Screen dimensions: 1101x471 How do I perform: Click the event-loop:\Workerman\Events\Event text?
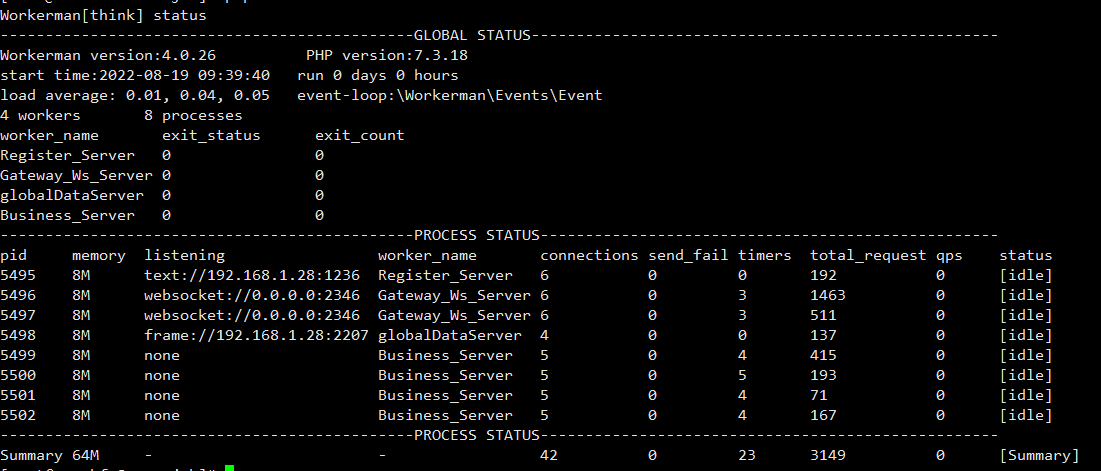coord(450,95)
